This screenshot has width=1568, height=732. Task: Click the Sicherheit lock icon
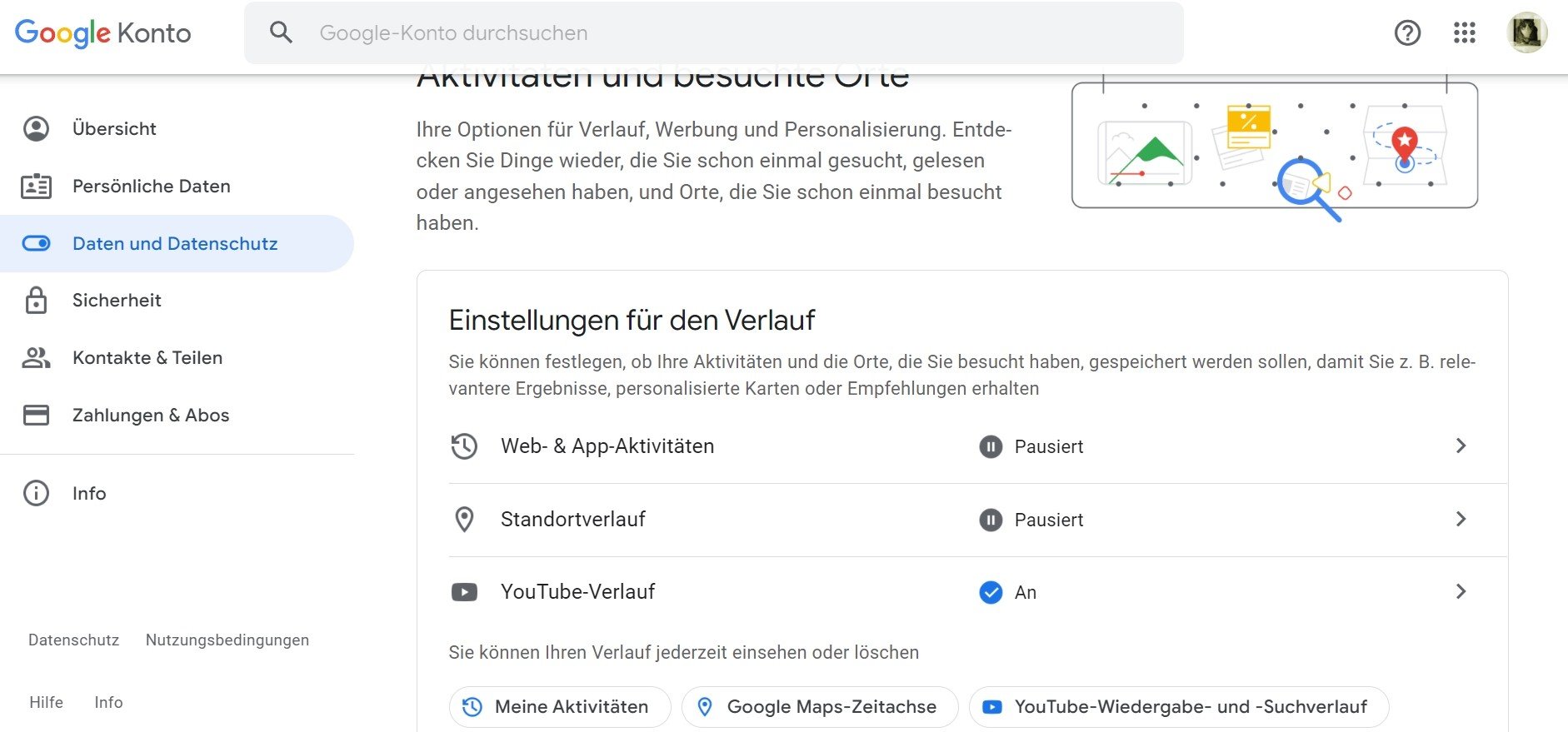(36, 301)
